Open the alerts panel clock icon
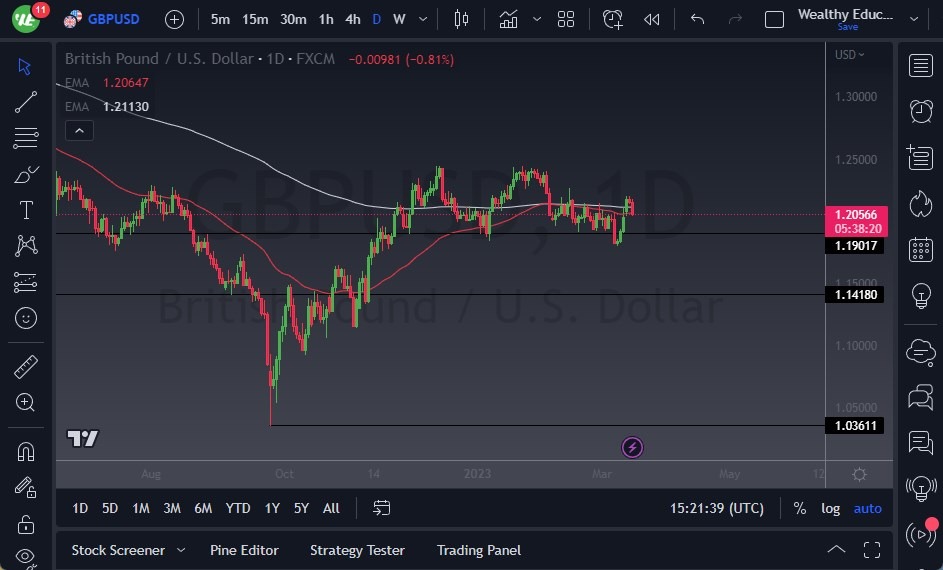The width and height of the screenshot is (943, 570). pos(920,111)
